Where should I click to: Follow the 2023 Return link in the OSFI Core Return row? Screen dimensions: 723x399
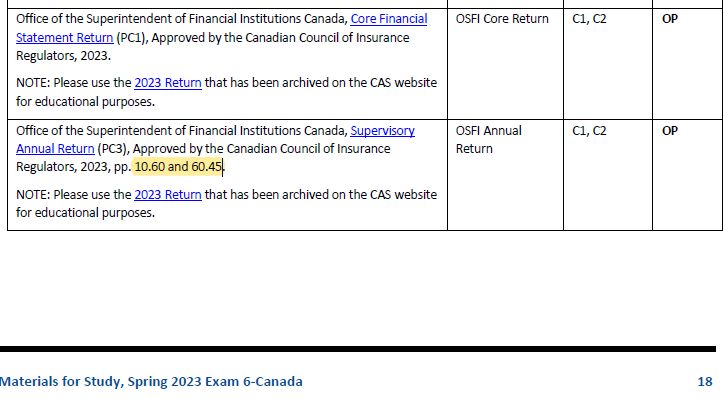point(168,83)
